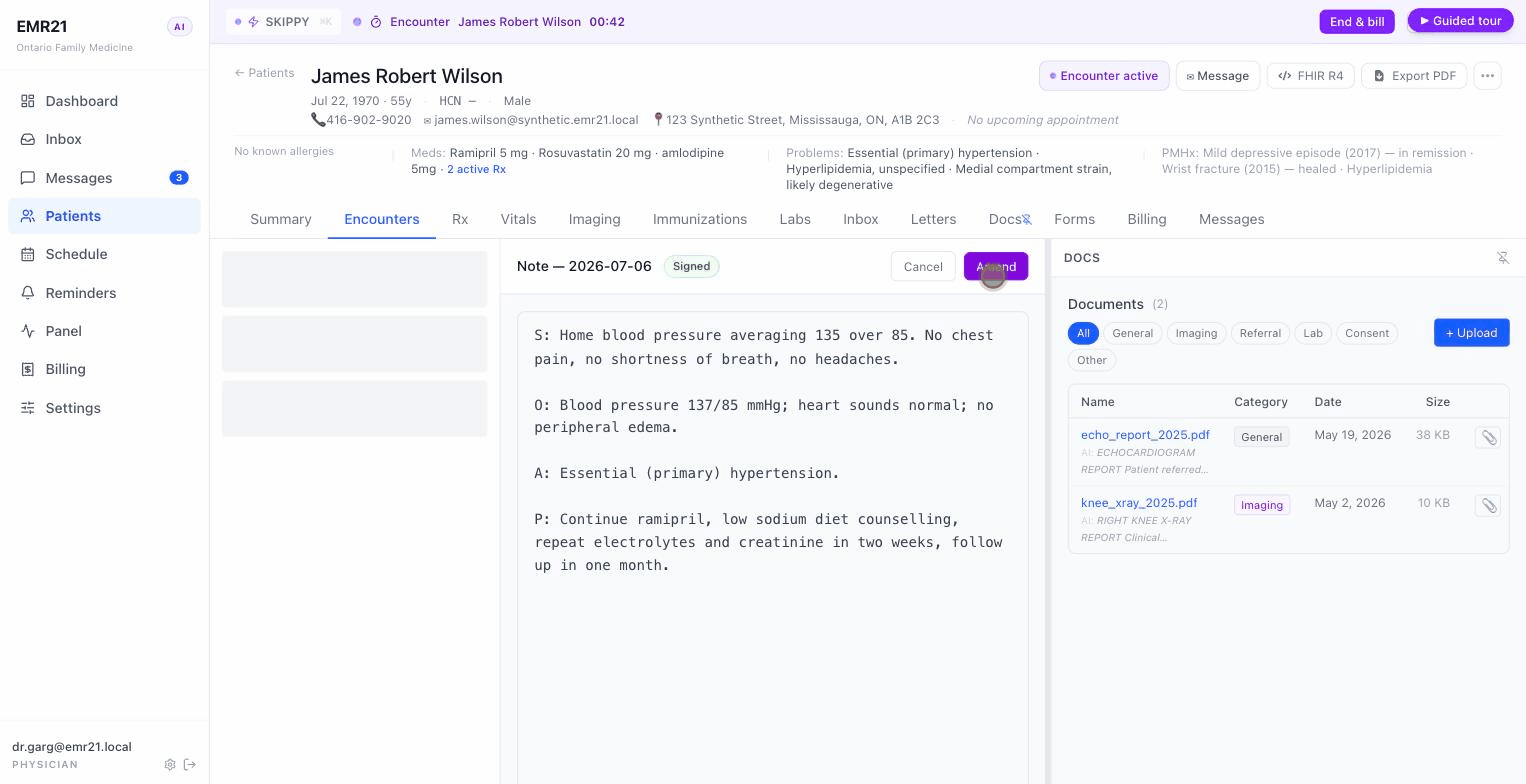Screen dimensions: 1526x784
Task: Switch to the Vitals tab
Action: (x=518, y=219)
